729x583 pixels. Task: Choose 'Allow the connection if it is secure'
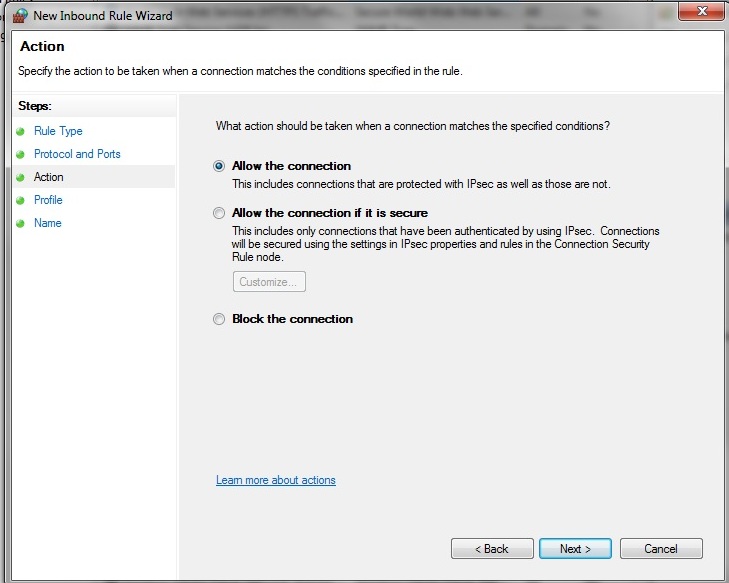219,213
